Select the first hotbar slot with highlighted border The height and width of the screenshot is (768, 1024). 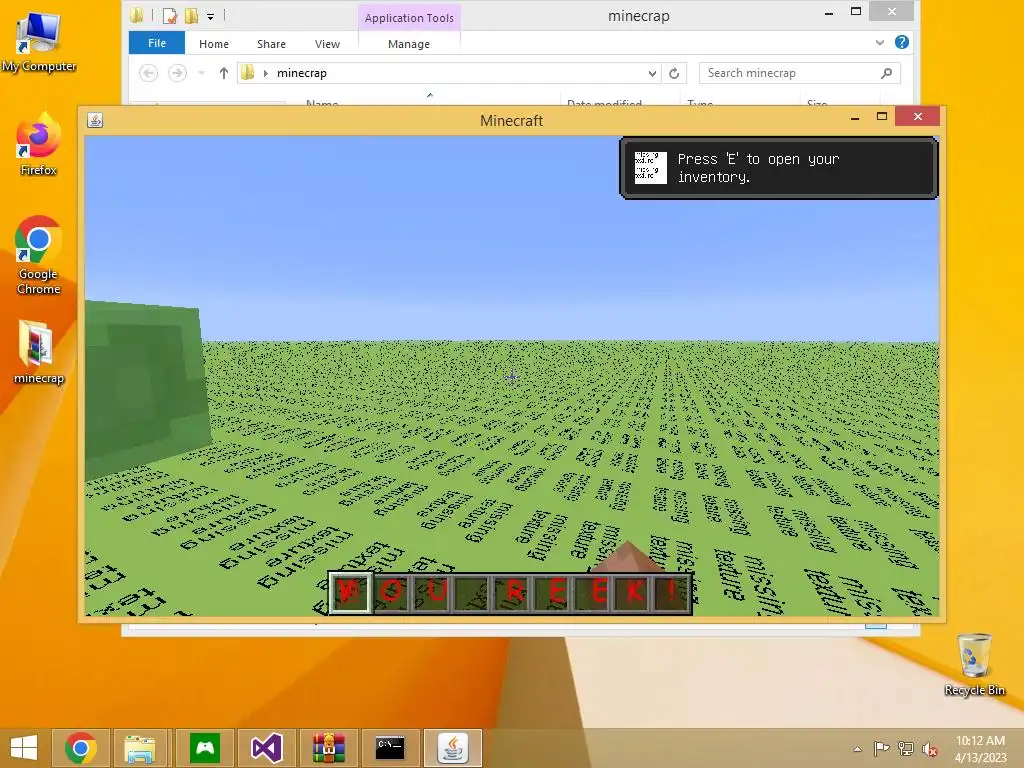(350, 592)
